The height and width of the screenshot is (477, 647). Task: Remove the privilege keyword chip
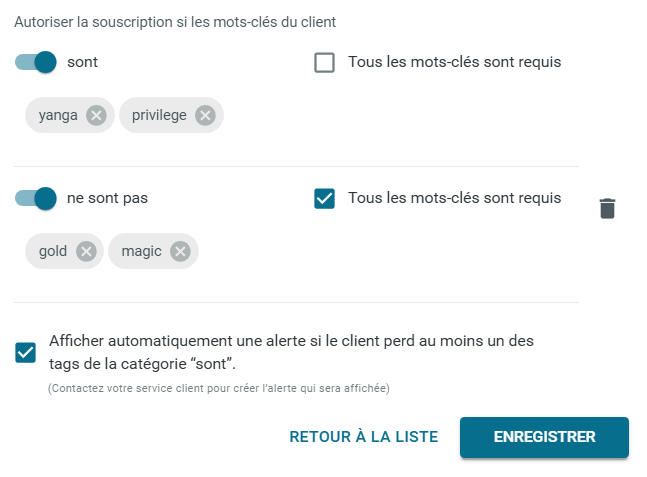[x=205, y=115]
